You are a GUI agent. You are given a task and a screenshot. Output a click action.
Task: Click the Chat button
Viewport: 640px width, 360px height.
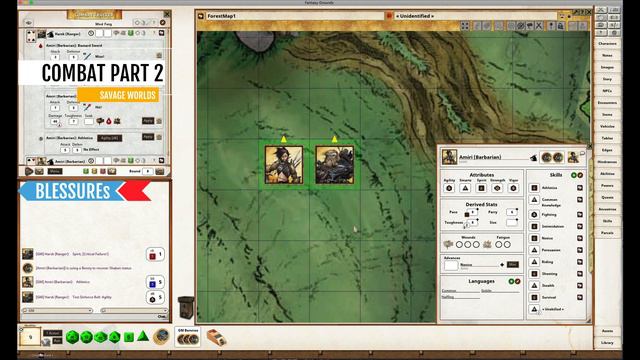(162, 317)
